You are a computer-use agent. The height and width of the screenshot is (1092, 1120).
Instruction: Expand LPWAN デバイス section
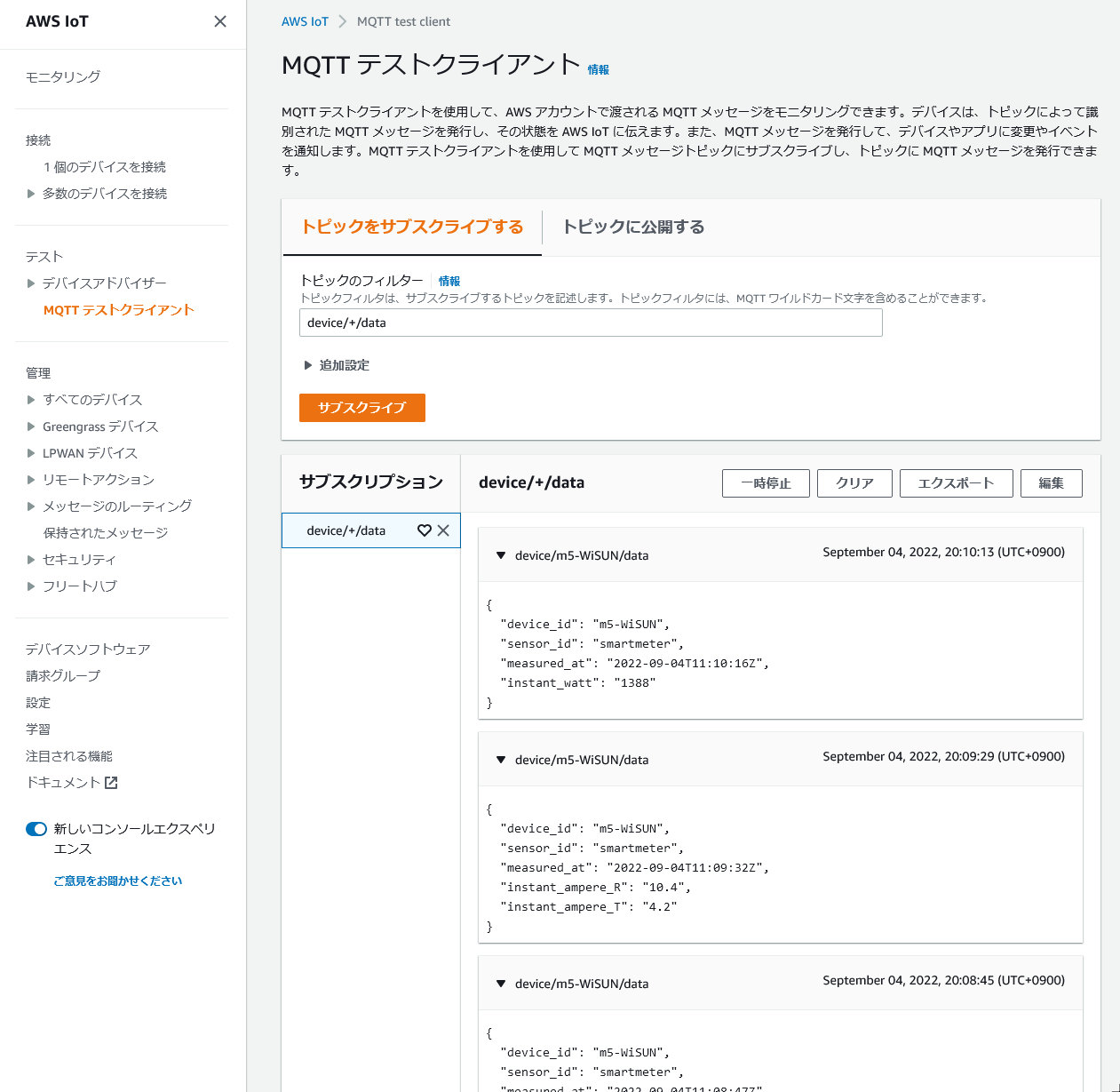pos(31,453)
